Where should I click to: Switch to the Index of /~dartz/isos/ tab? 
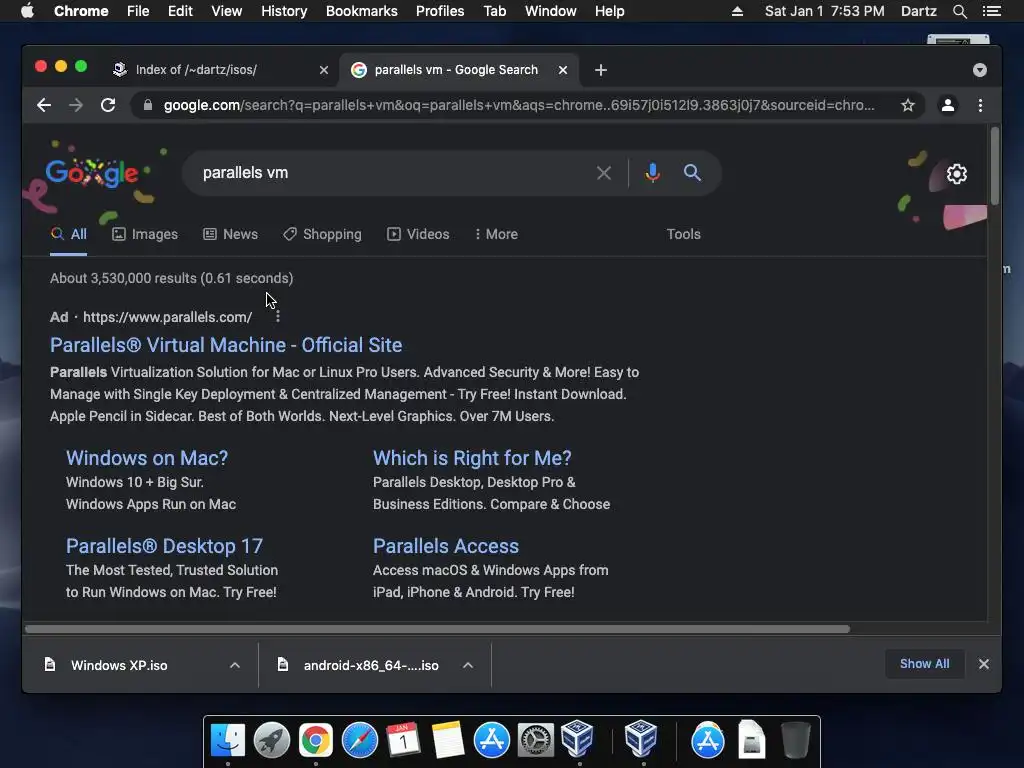pos(196,70)
